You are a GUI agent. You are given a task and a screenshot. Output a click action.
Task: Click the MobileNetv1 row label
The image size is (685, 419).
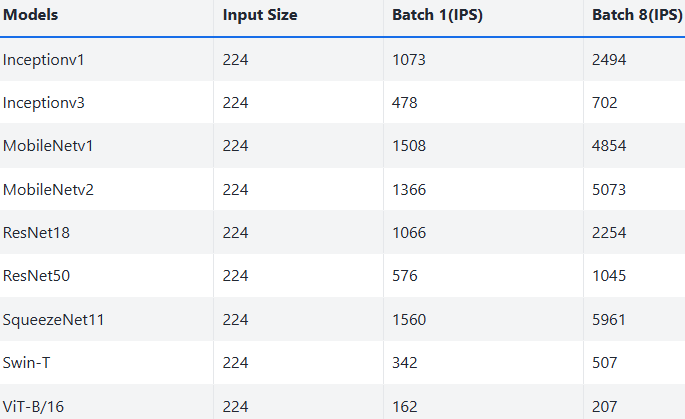[48, 146]
